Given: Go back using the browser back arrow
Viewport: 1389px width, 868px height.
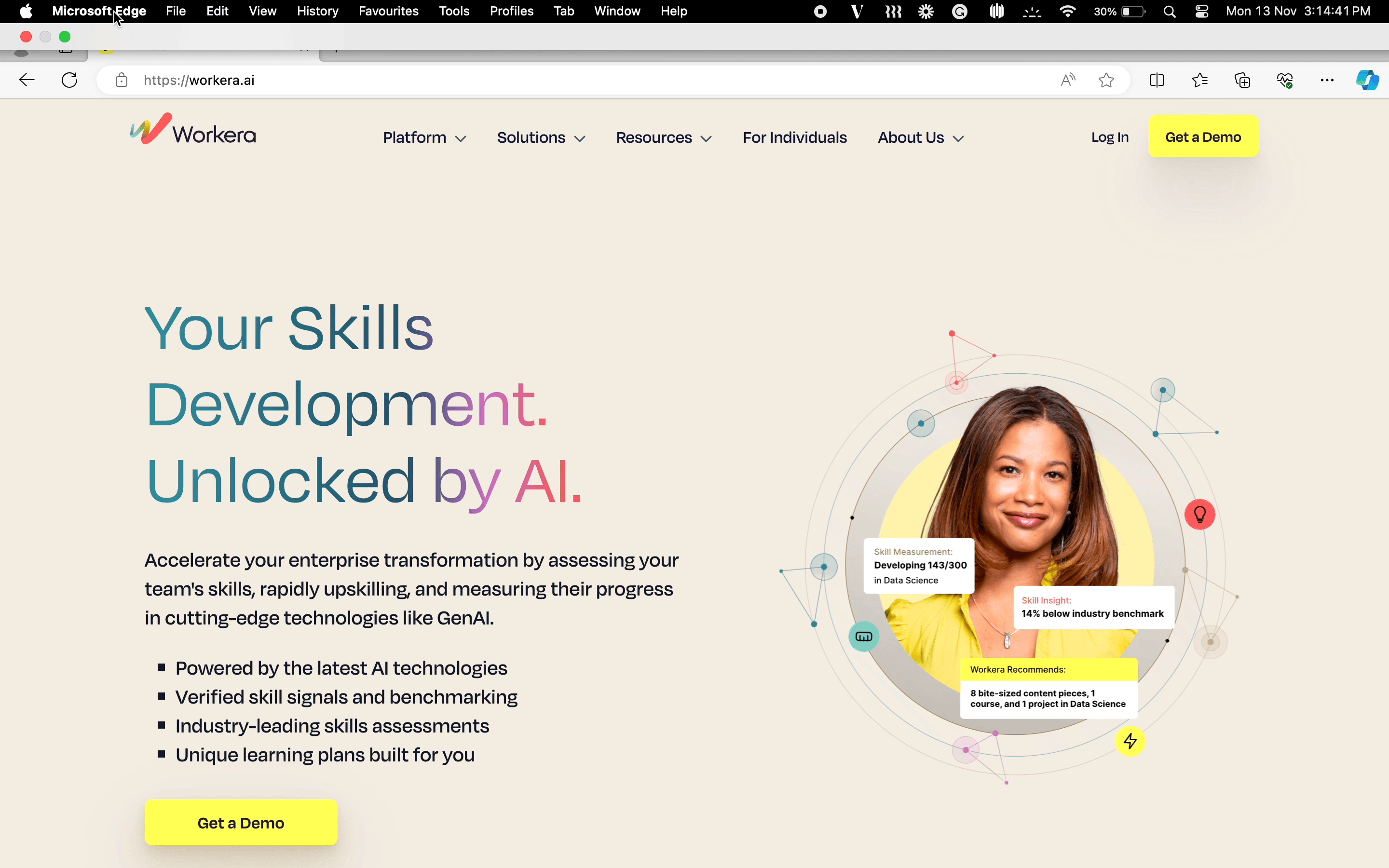Looking at the screenshot, I should point(27,80).
